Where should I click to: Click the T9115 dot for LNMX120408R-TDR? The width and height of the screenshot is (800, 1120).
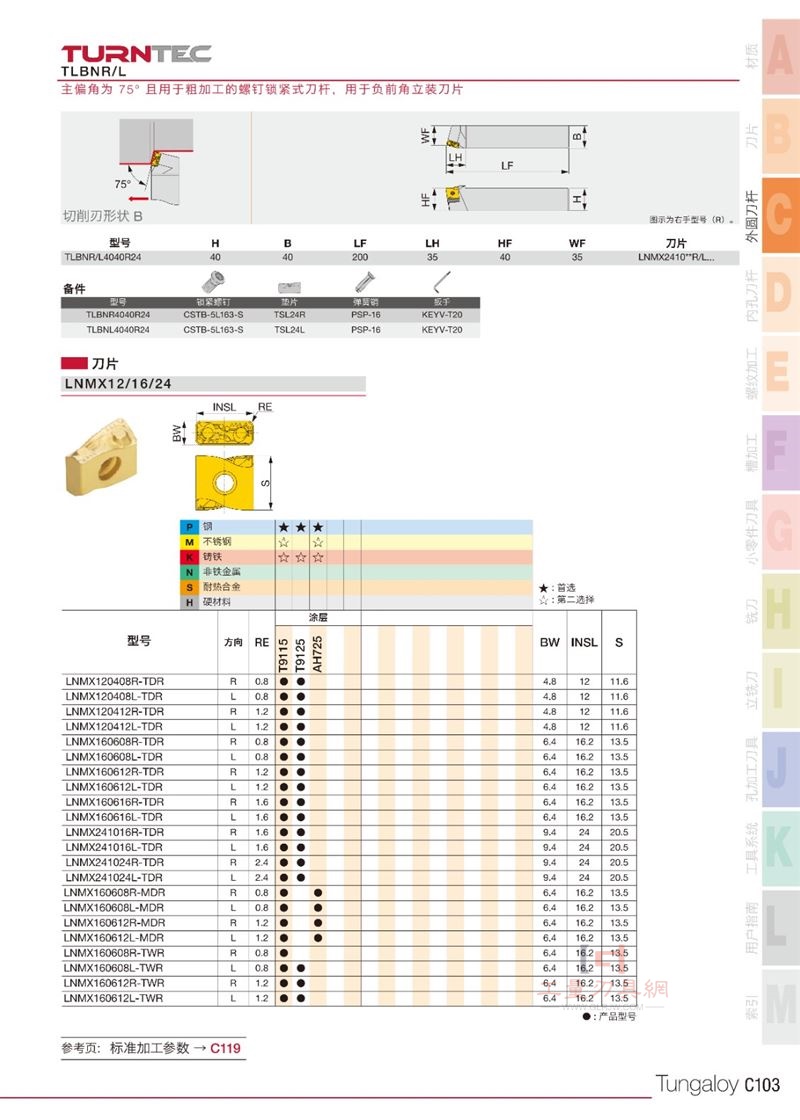284,681
